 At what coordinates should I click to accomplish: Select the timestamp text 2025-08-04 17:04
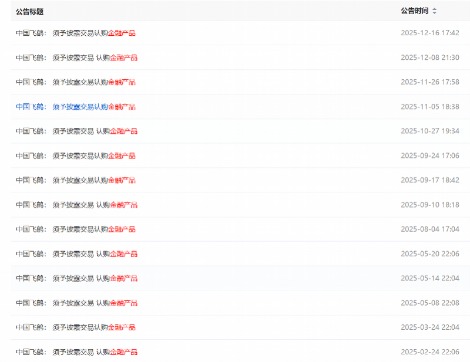point(430,229)
